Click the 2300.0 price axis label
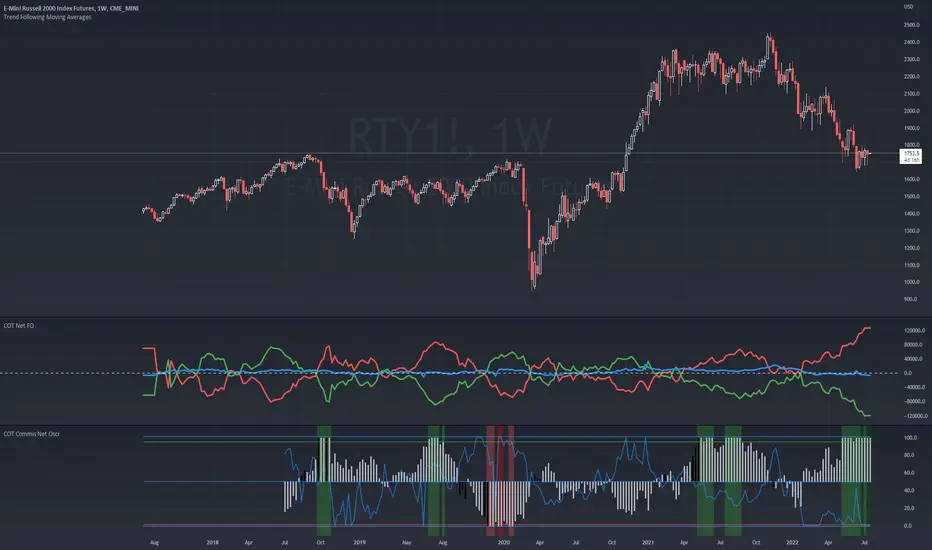Image resolution: width=932 pixels, height=550 pixels. (x=911, y=59)
